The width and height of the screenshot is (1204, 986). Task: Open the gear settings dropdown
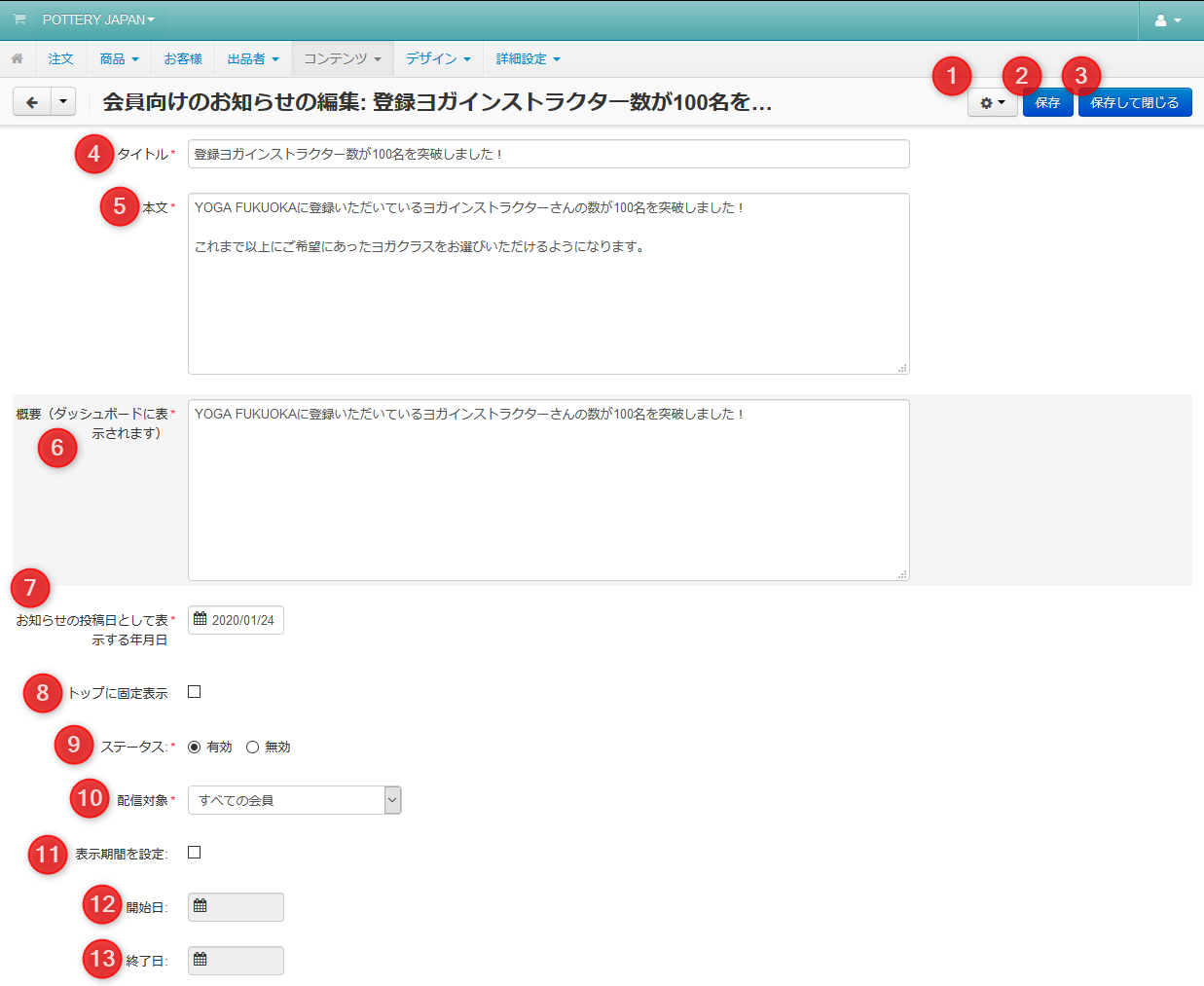tap(992, 103)
